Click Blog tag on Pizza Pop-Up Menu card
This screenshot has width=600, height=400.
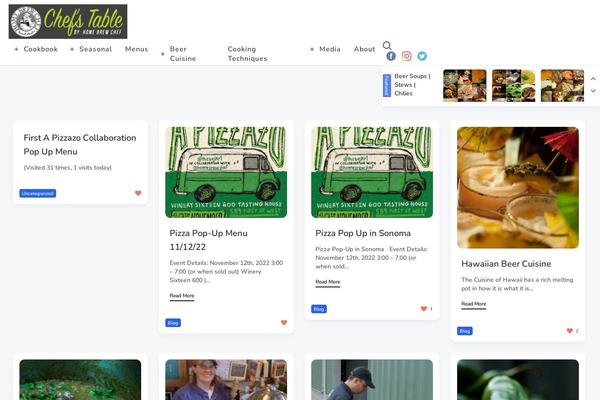click(x=173, y=323)
